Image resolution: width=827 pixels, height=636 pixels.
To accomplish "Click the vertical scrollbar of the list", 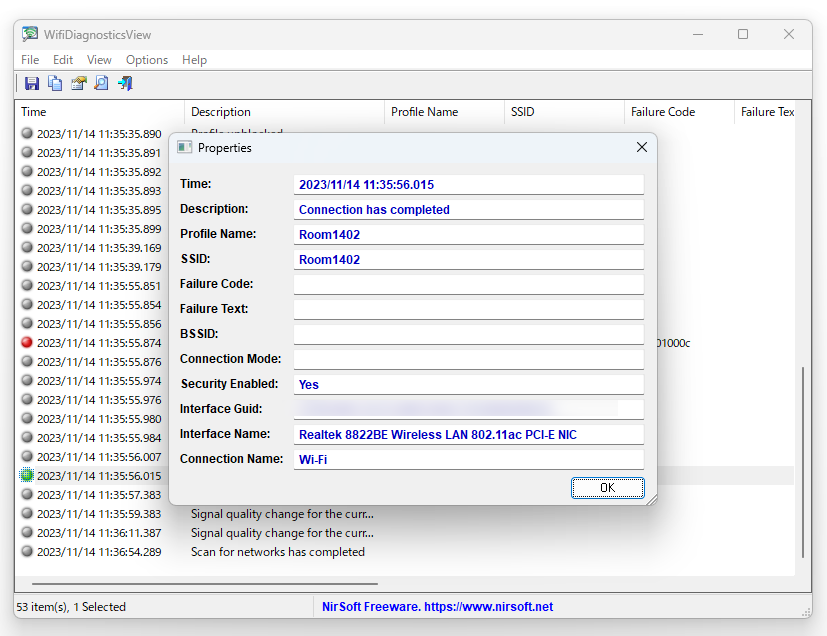I will (803, 462).
